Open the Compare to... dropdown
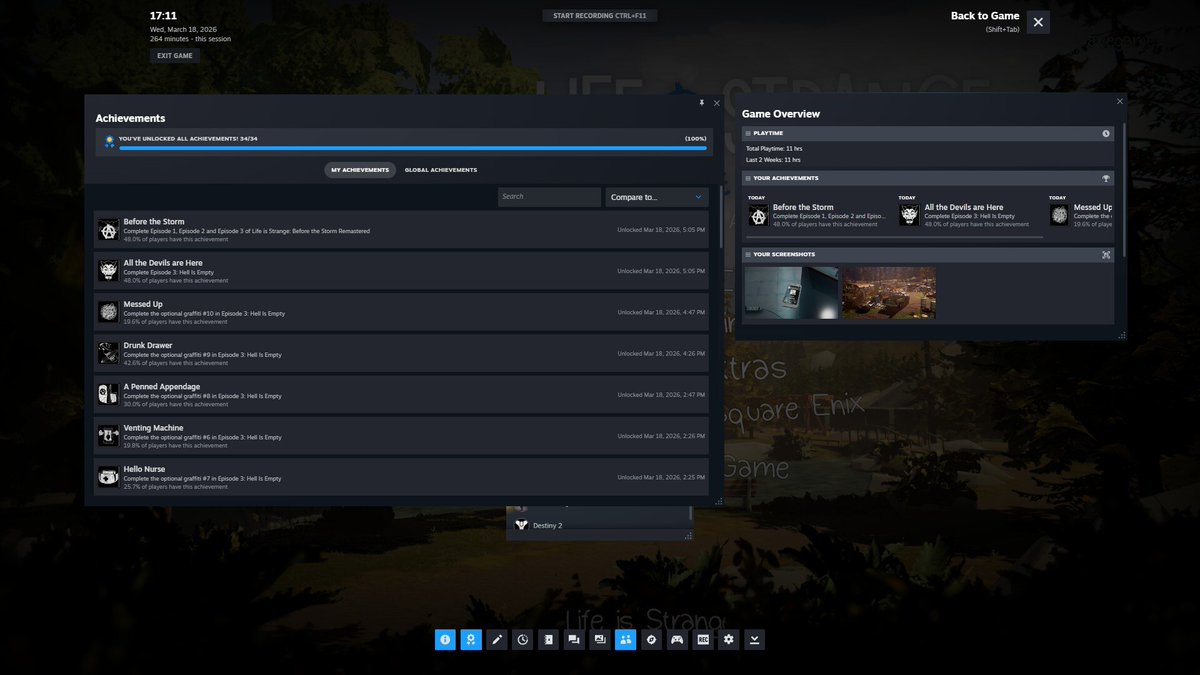The width and height of the screenshot is (1200, 675). [657, 197]
